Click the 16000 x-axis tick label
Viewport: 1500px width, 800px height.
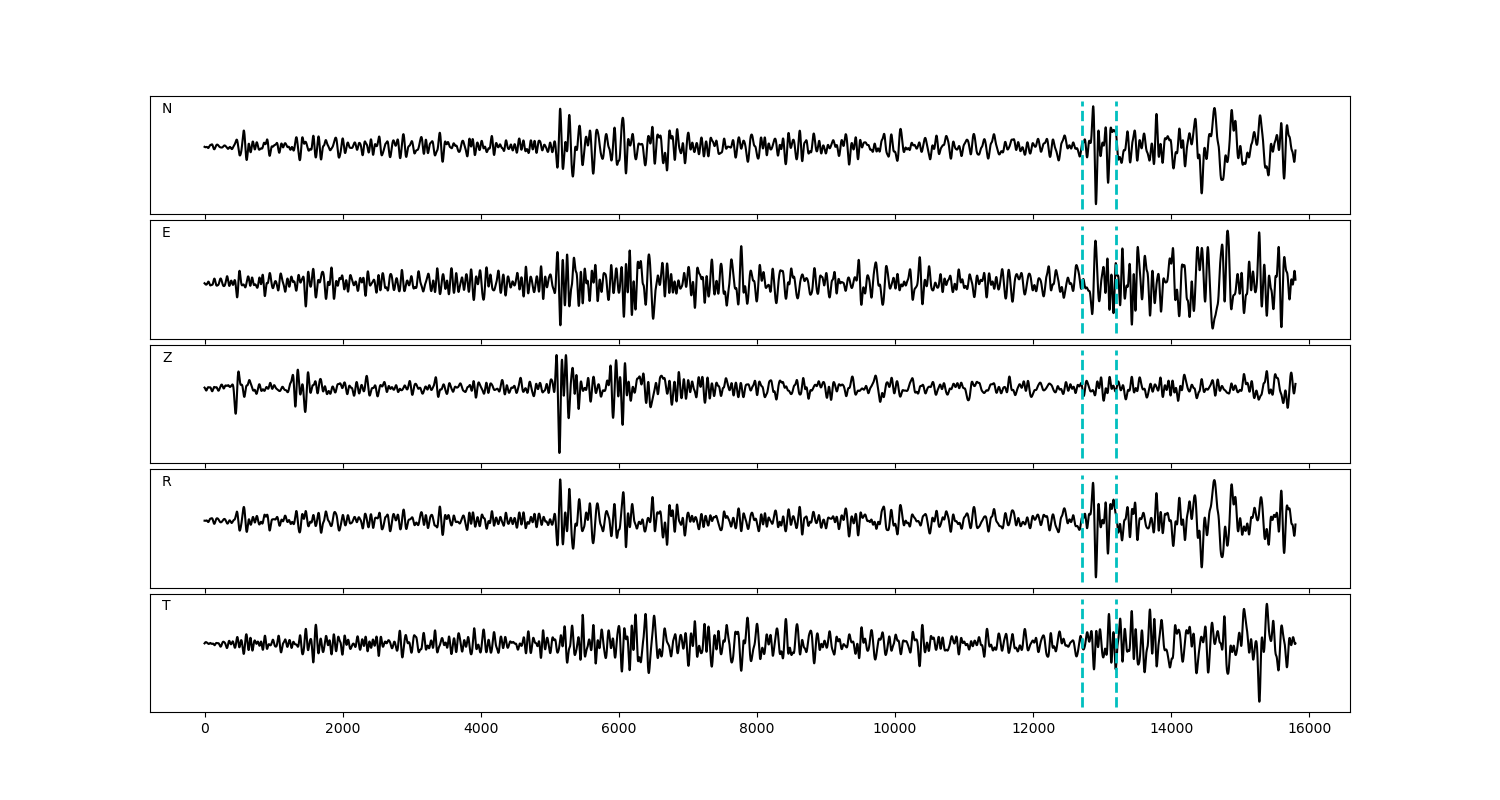pos(1309,729)
